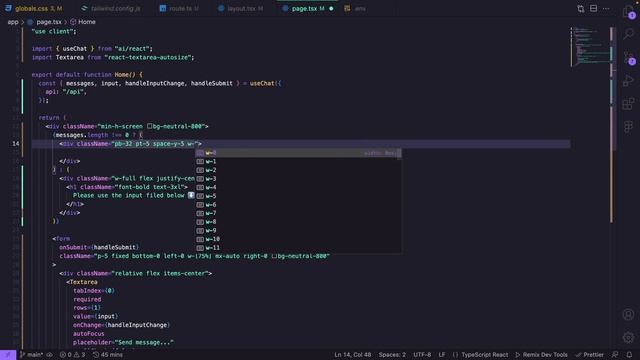Open the editor More Actions ellipsis
640x360 pixels.
pos(606,9)
